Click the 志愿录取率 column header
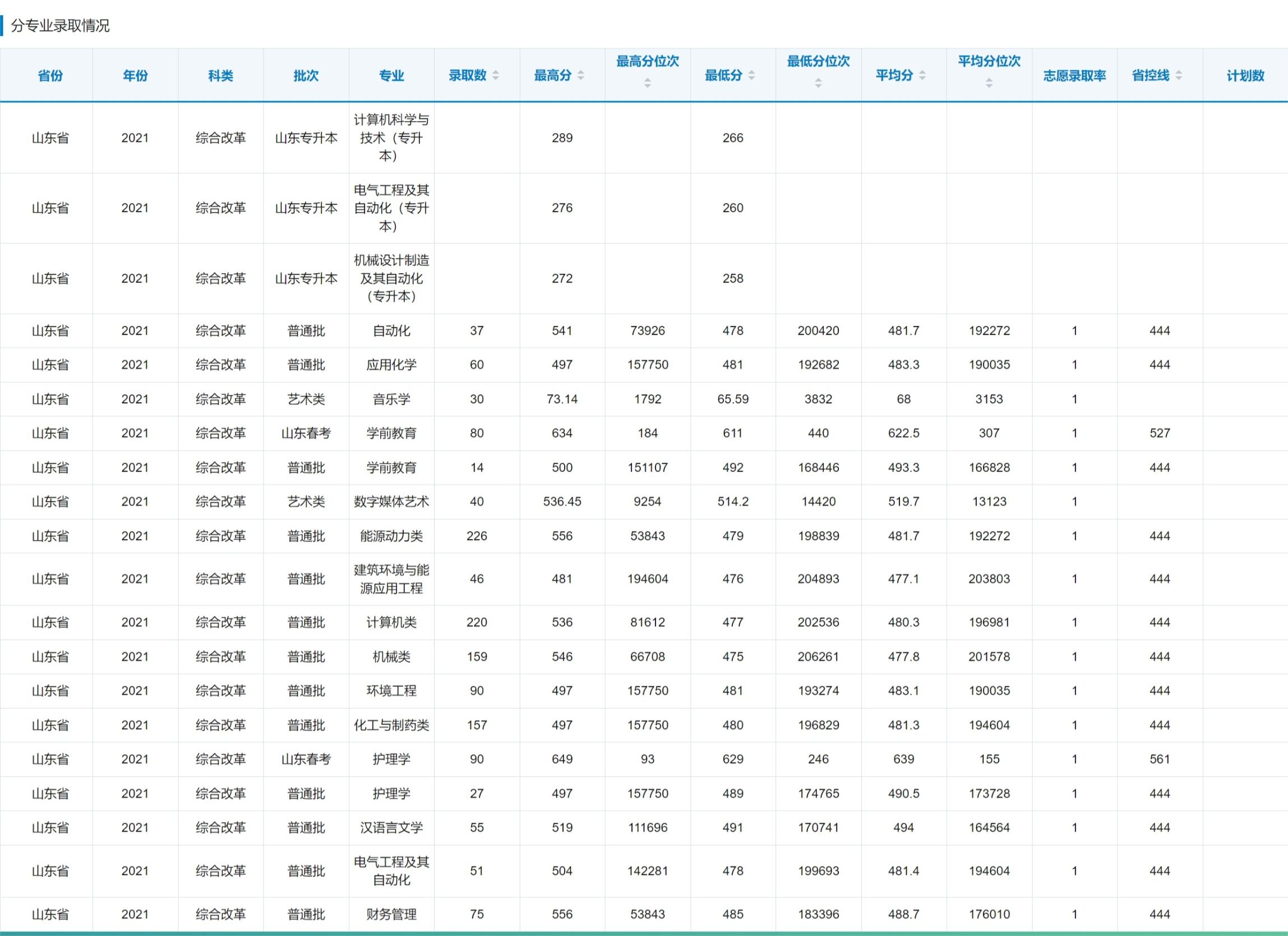The width and height of the screenshot is (1288, 936). [1075, 75]
